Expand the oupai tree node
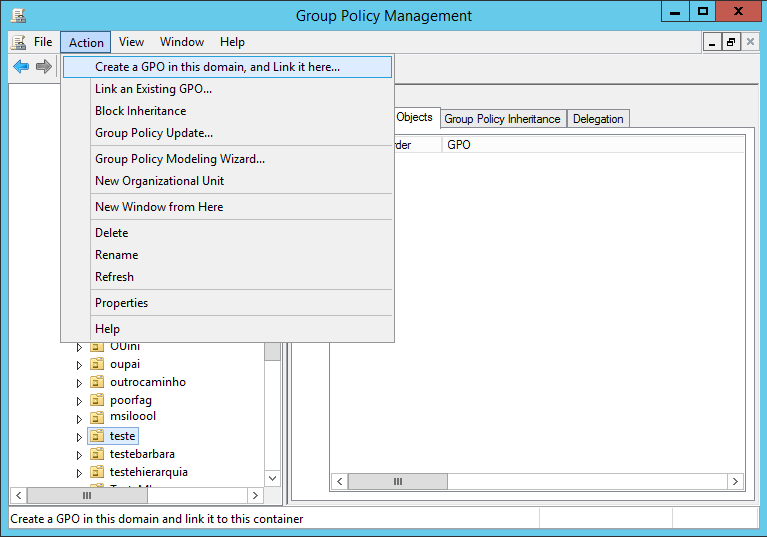767x537 pixels. click(x=80, y=365)
